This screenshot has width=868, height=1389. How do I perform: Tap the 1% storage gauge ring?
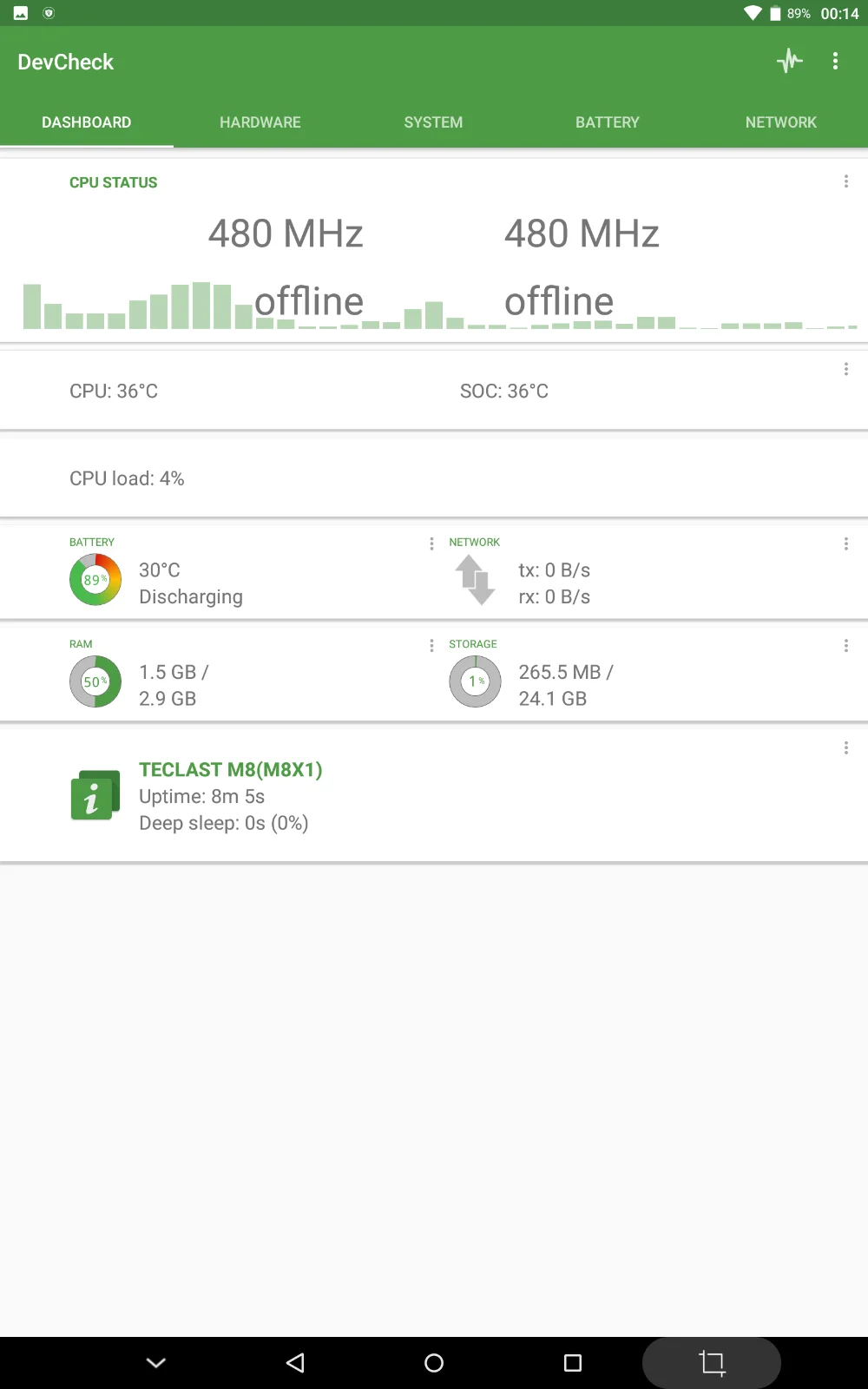(475, 681)
